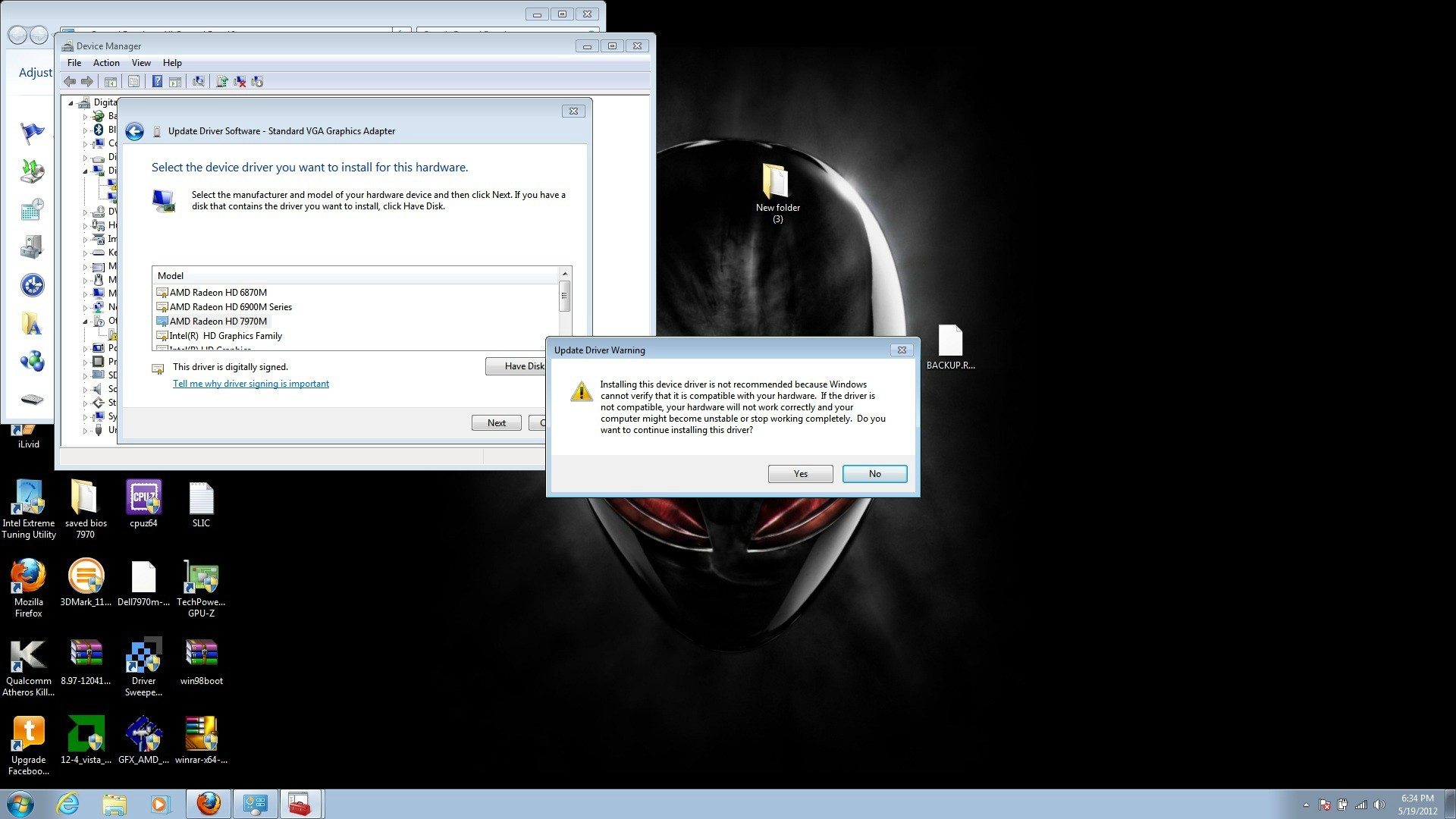Select the Intel Extreme Tuning Utility icon

pyautogui.click(x=29, y=510)
